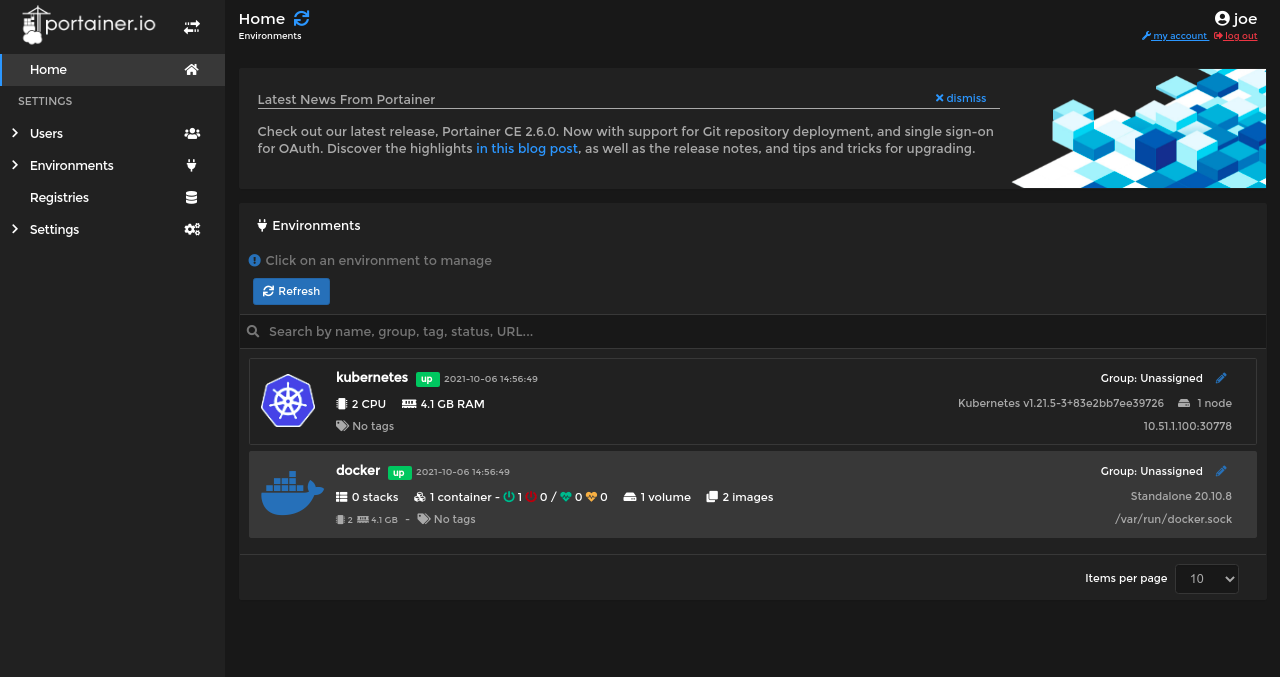Click the blue info icon by hint text

(255, 261)
